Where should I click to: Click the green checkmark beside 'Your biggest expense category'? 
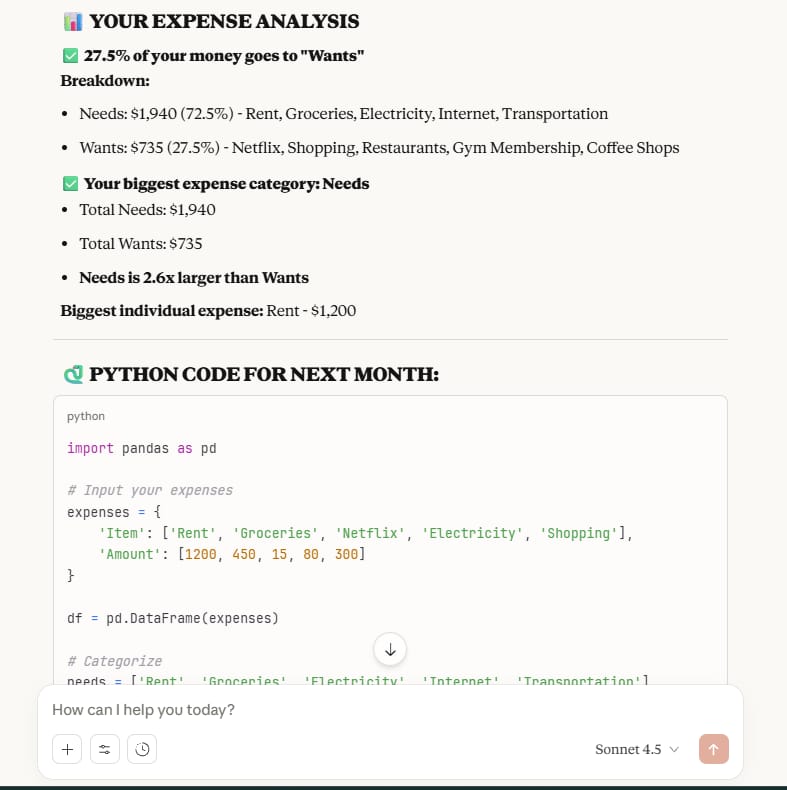click(71, 183)
